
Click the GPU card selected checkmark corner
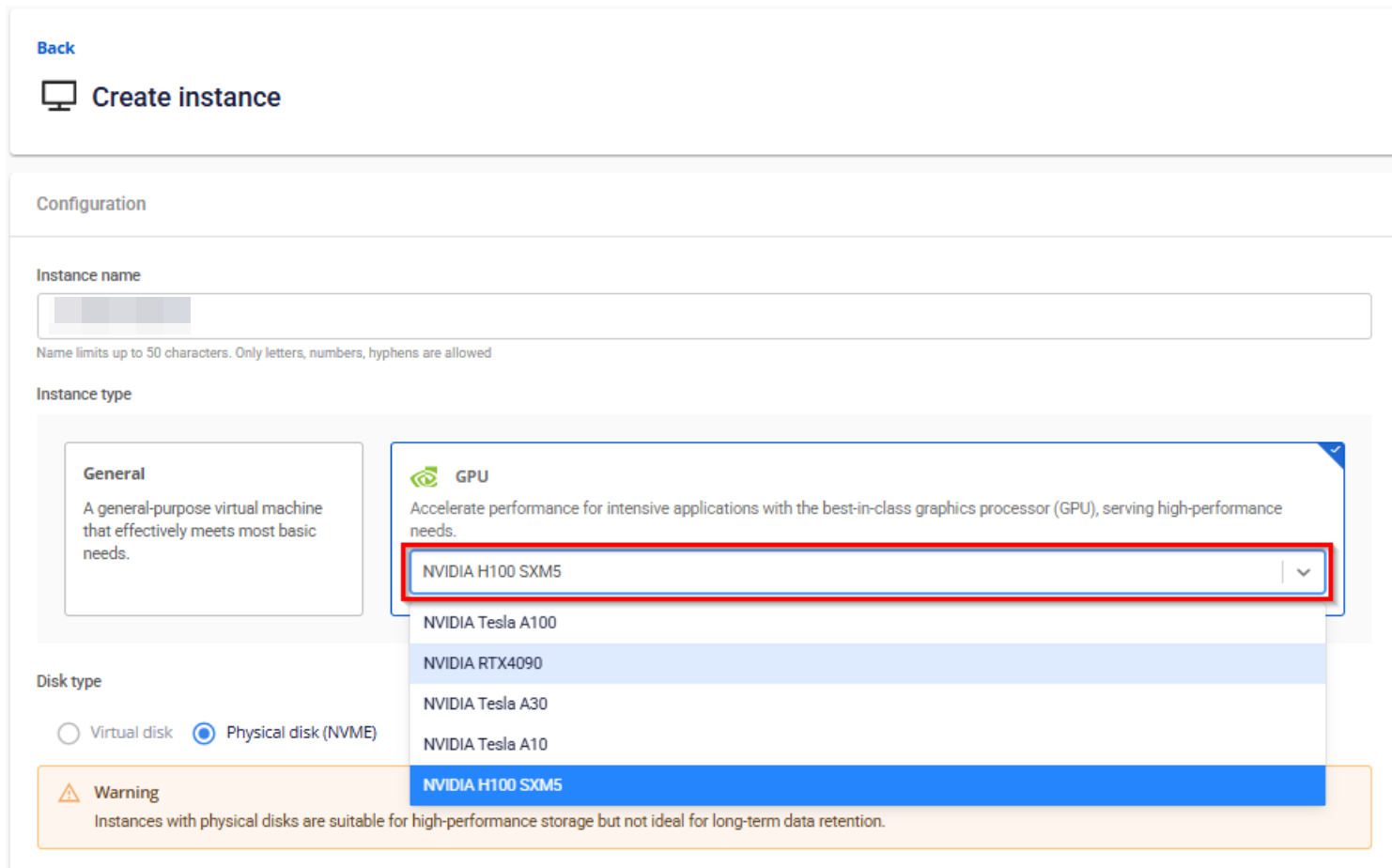point(1333,453)
